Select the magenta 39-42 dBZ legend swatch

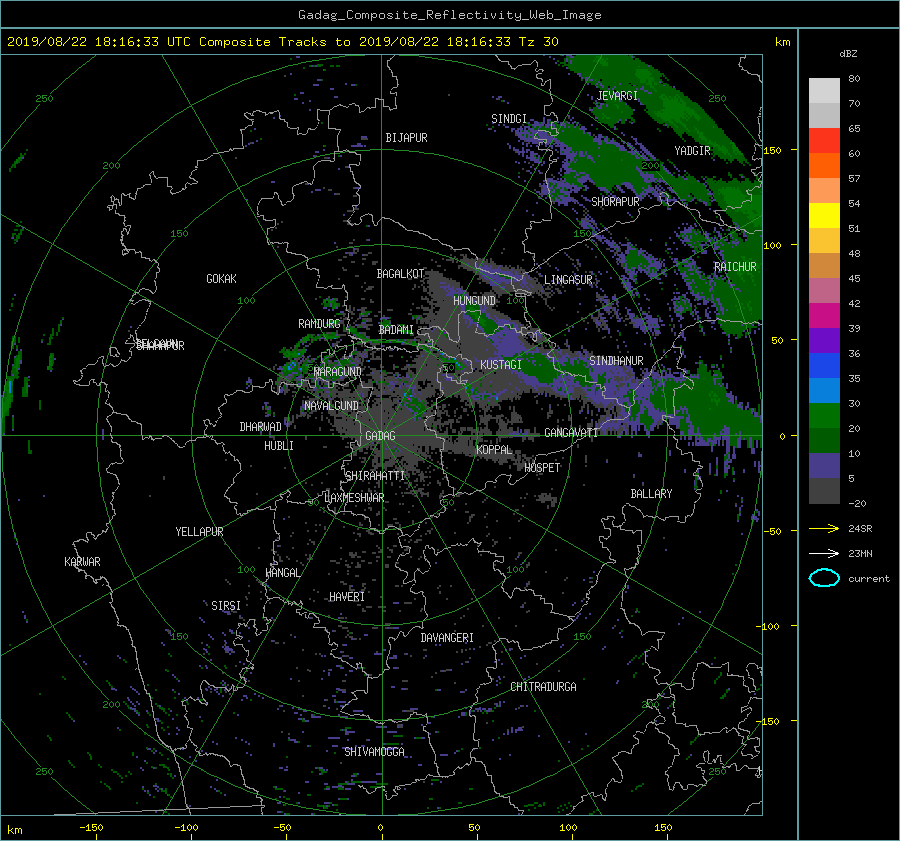(x=824, y=315)
